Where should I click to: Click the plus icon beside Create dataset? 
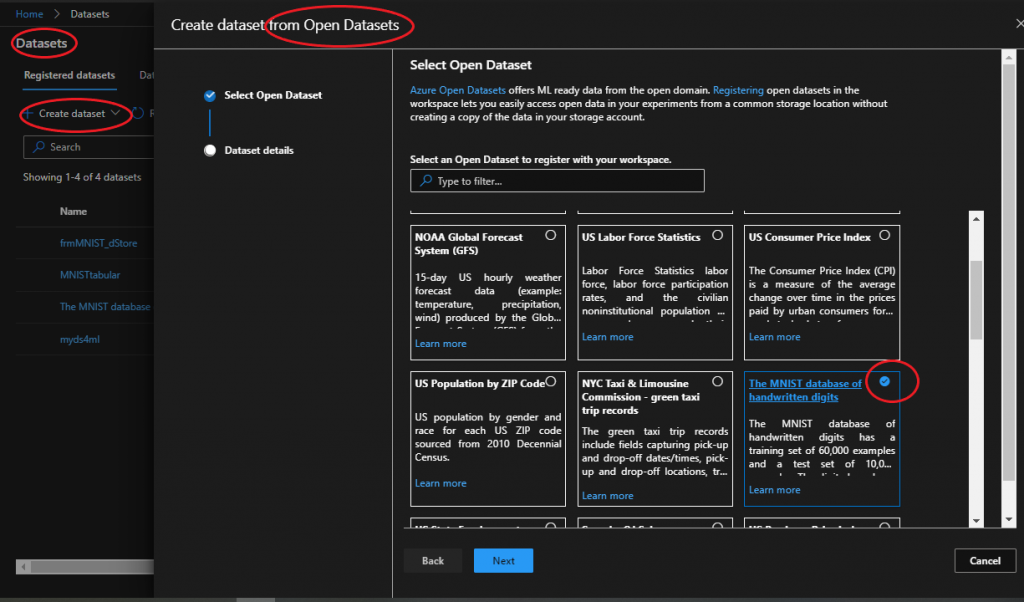pos(27,114)
